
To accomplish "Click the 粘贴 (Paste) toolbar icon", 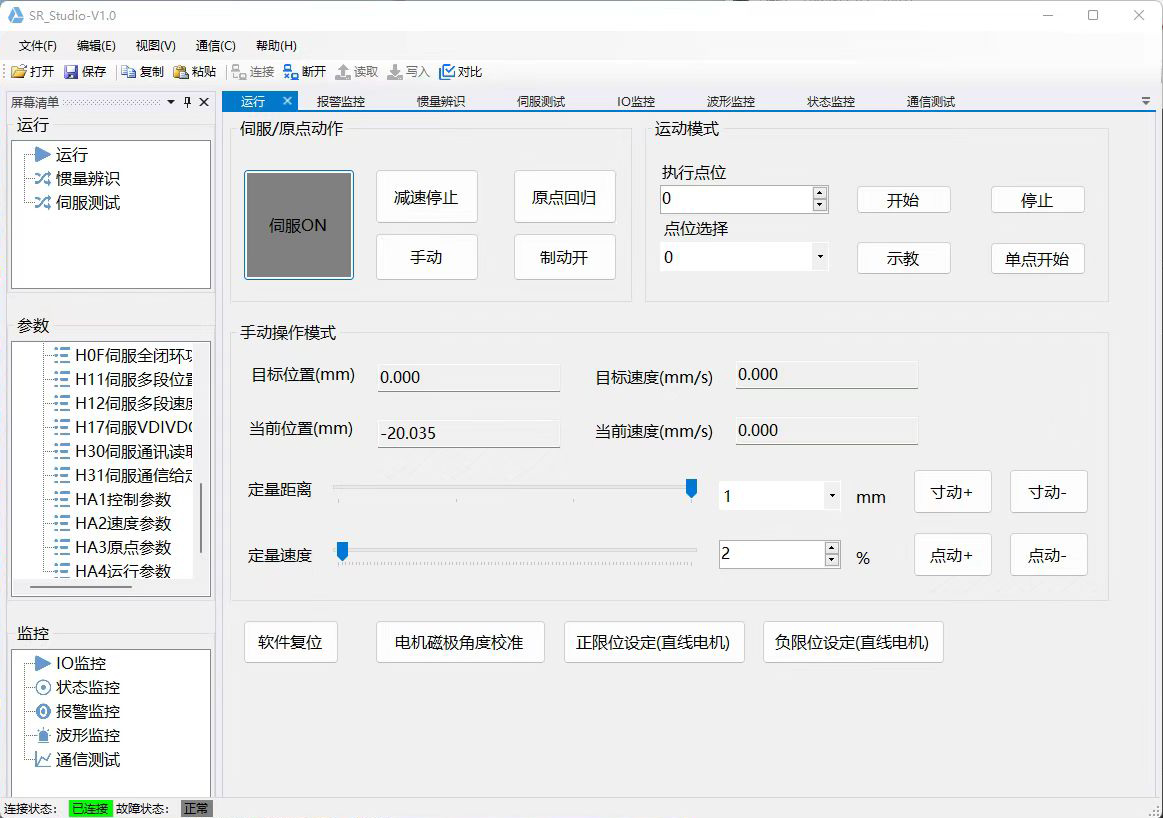I will [x=181, y=72].
